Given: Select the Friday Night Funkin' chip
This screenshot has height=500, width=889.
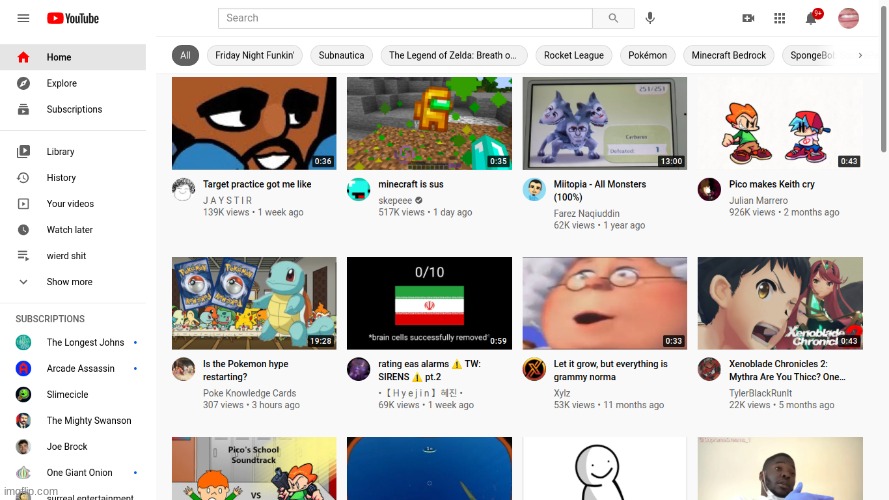Looking at the screenshot, I should click(x=255, y=56).
